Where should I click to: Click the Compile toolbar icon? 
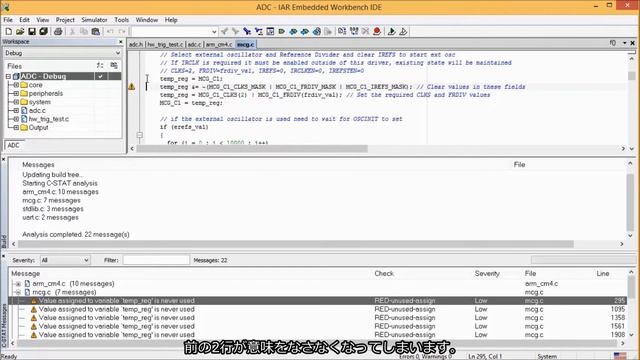(342, 31)
